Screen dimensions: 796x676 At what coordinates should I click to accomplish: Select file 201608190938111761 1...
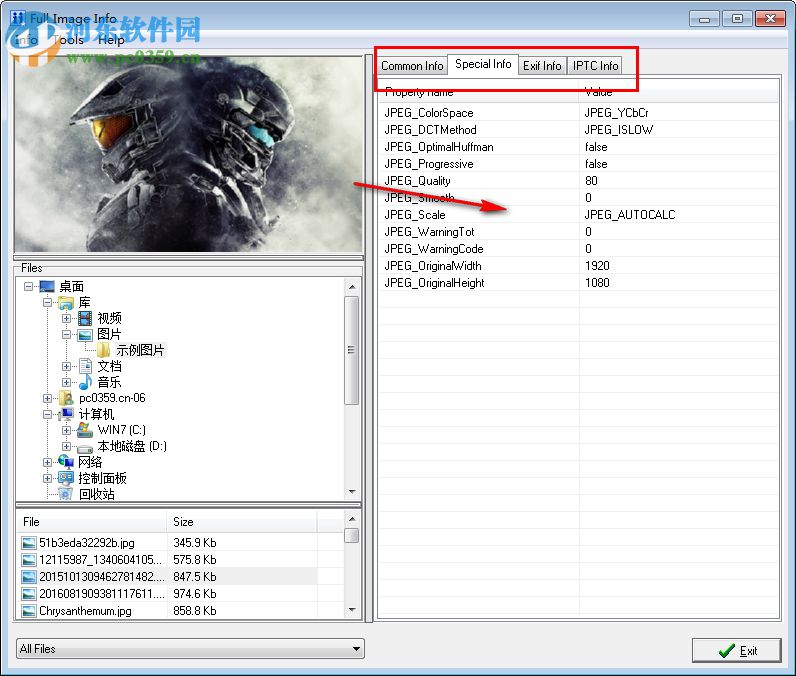102,594
